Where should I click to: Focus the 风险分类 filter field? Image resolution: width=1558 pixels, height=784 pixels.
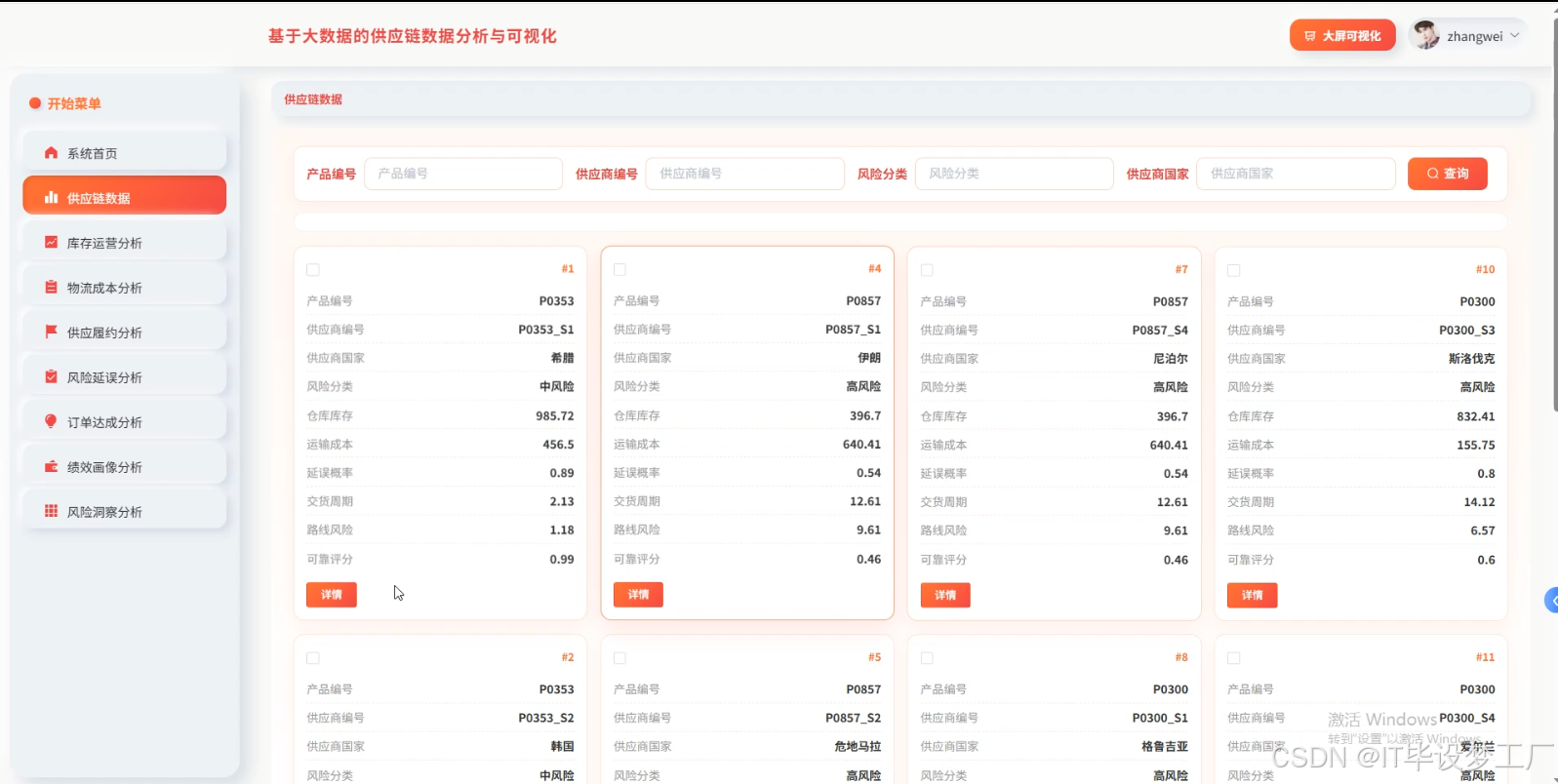pyautogui.click(x=1015, y=174)
